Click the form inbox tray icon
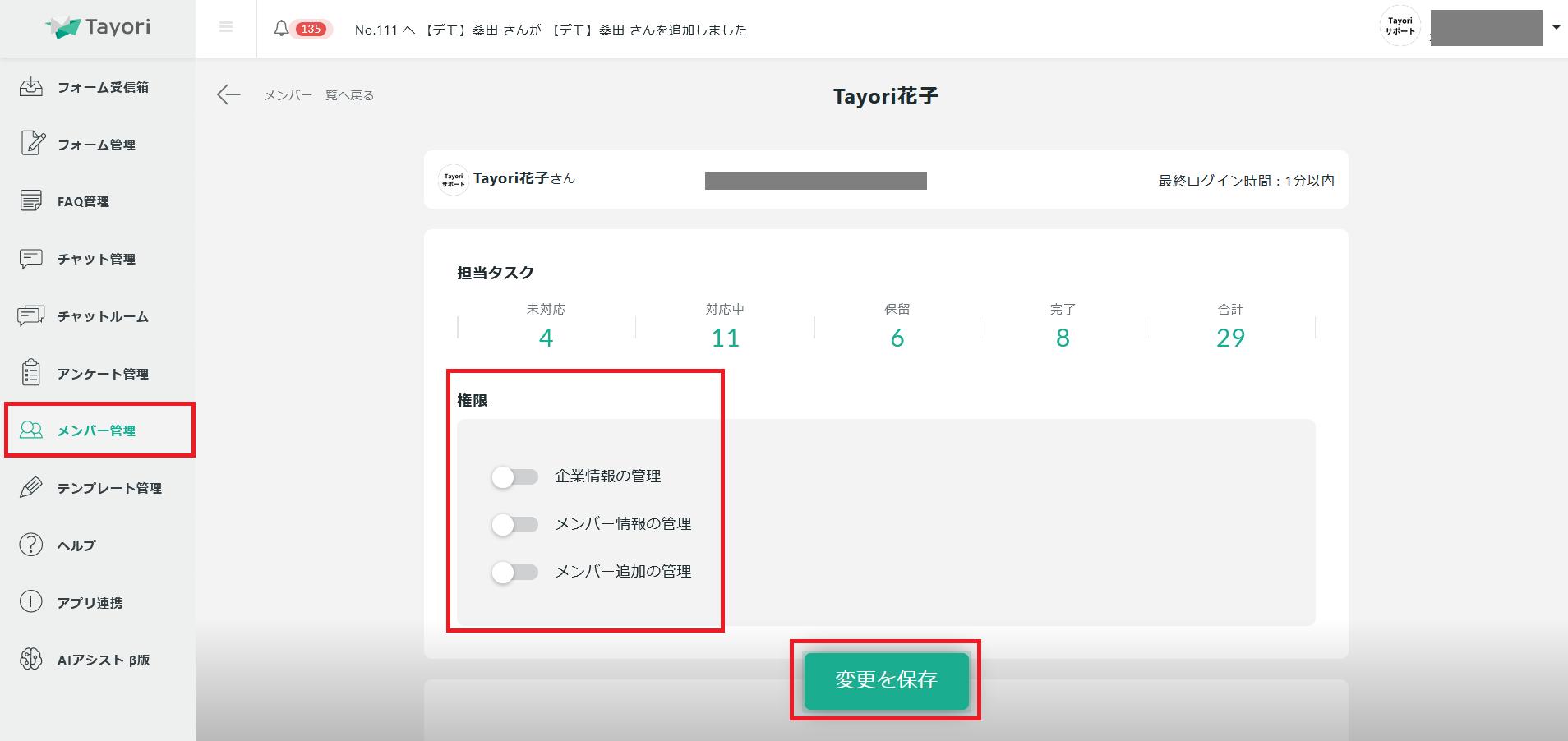Viewport: 1568px width, 741px height. tap(31, 86)
